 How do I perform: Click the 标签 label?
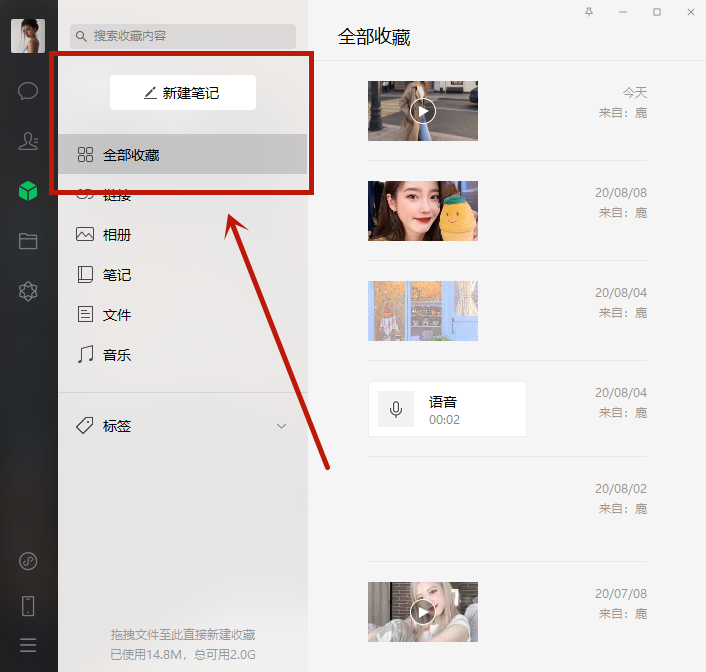click(x=117, y=426)
